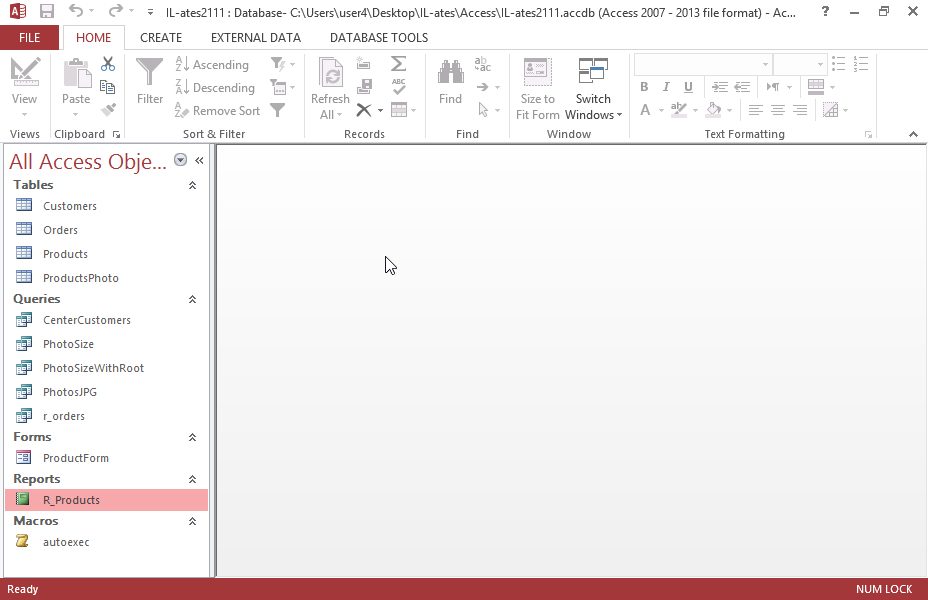The width and height of the screenshot is (928, 600).
Task: Click the Remove Sort button
Action: [217, 111]
